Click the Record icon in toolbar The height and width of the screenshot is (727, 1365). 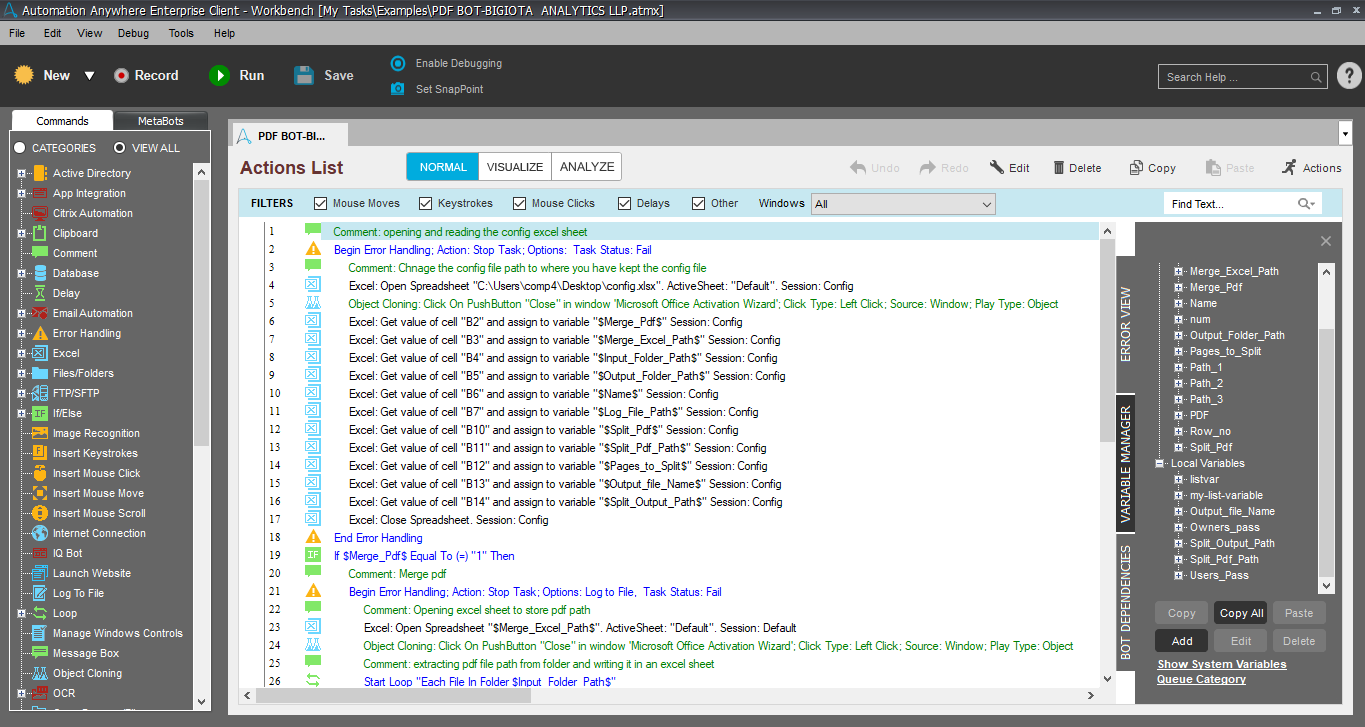122,76
